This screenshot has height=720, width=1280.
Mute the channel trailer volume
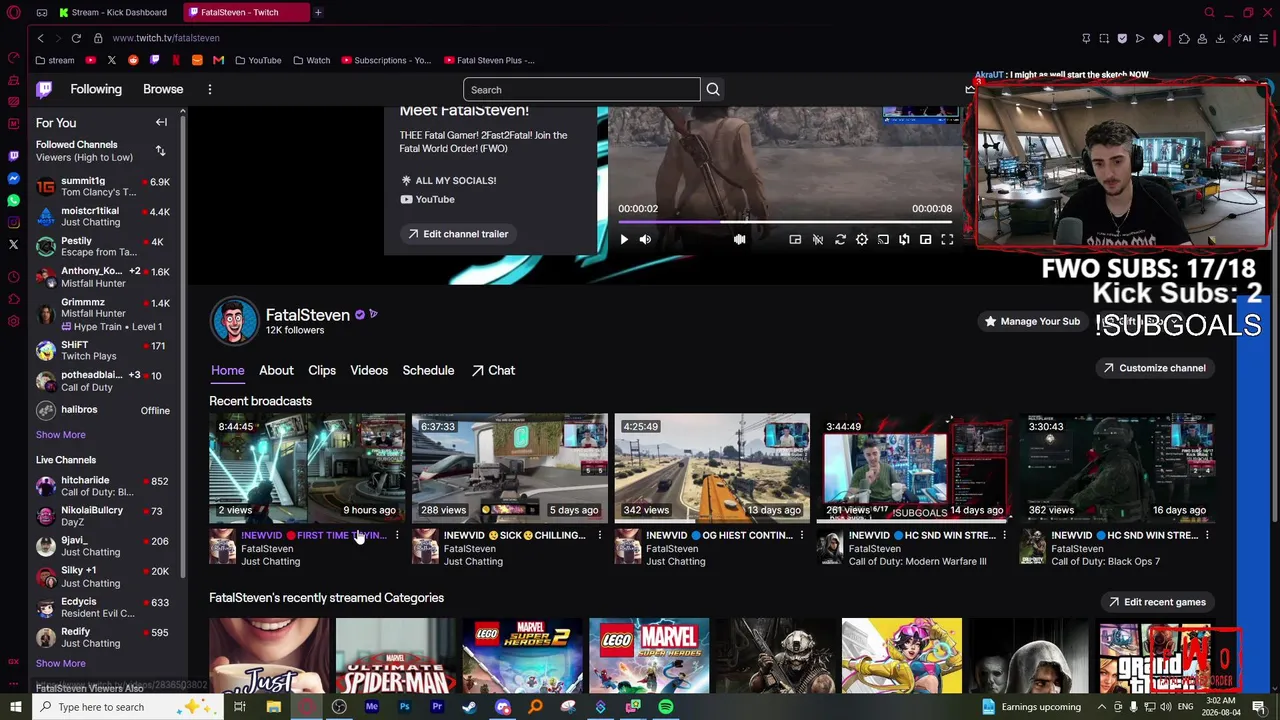pos(645,239)
